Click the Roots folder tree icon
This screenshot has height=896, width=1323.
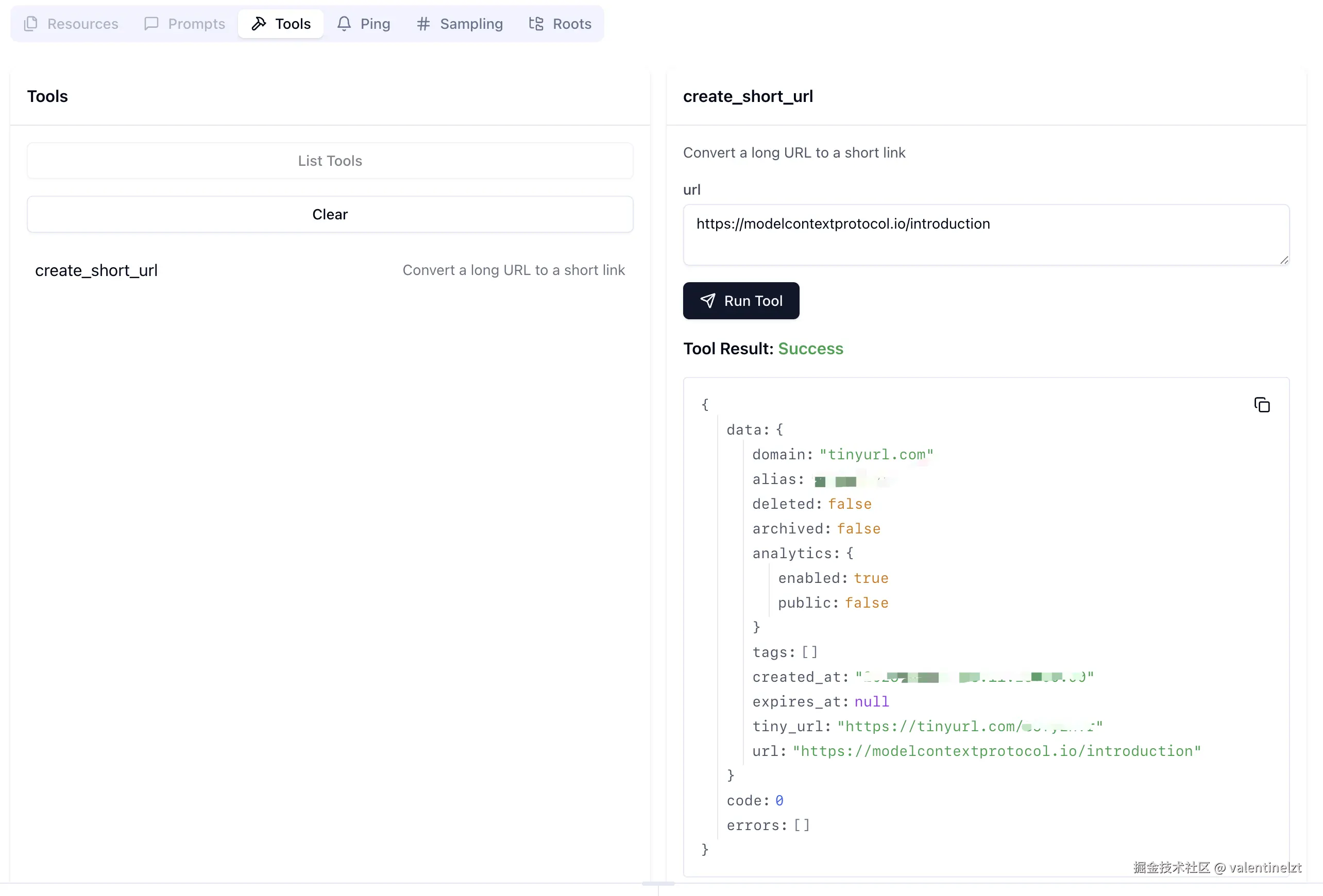[x=536, y=23]
